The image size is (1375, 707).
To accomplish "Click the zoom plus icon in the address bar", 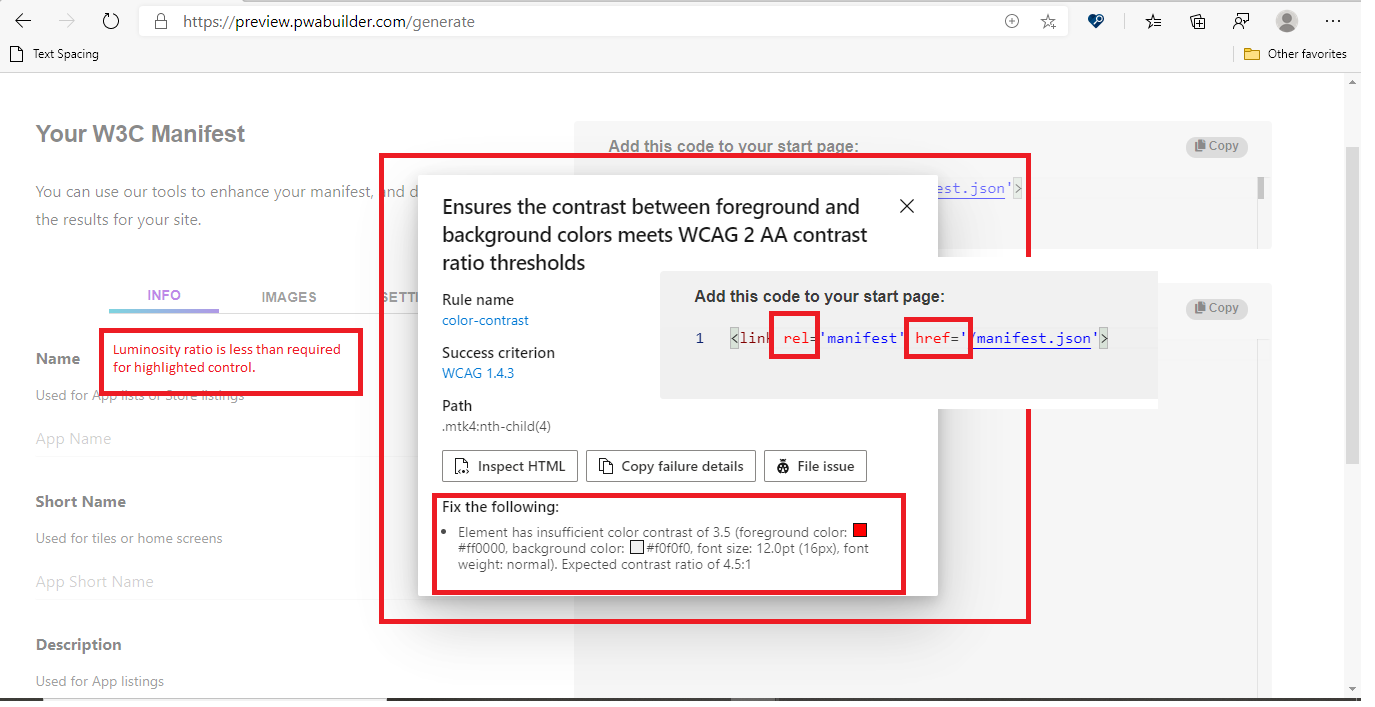I will pos(1012,20).
